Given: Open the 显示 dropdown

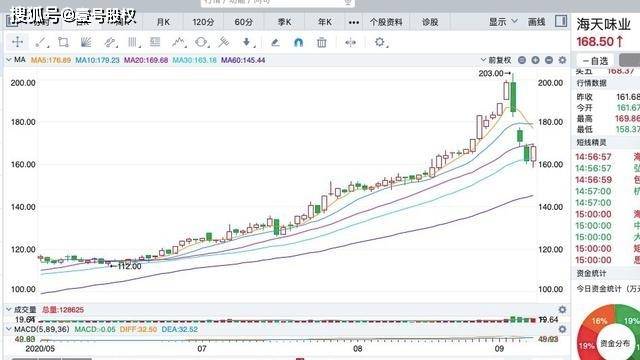Looking at the screenshot, I should 503,22.
